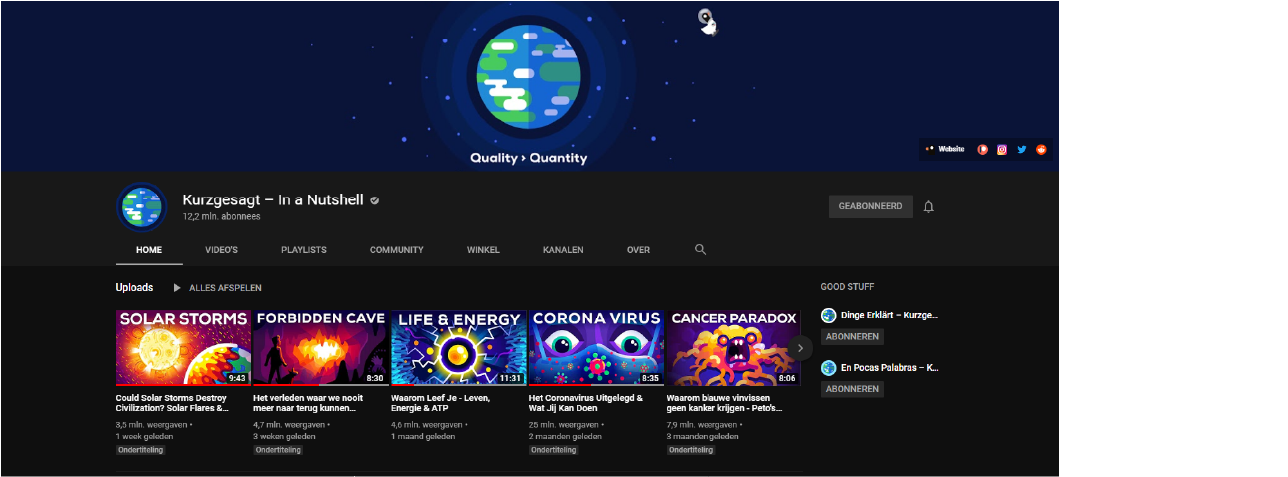The image size is (1288, 477).
Task: Click the notification bell icon
Action: [x=928, y=207]
